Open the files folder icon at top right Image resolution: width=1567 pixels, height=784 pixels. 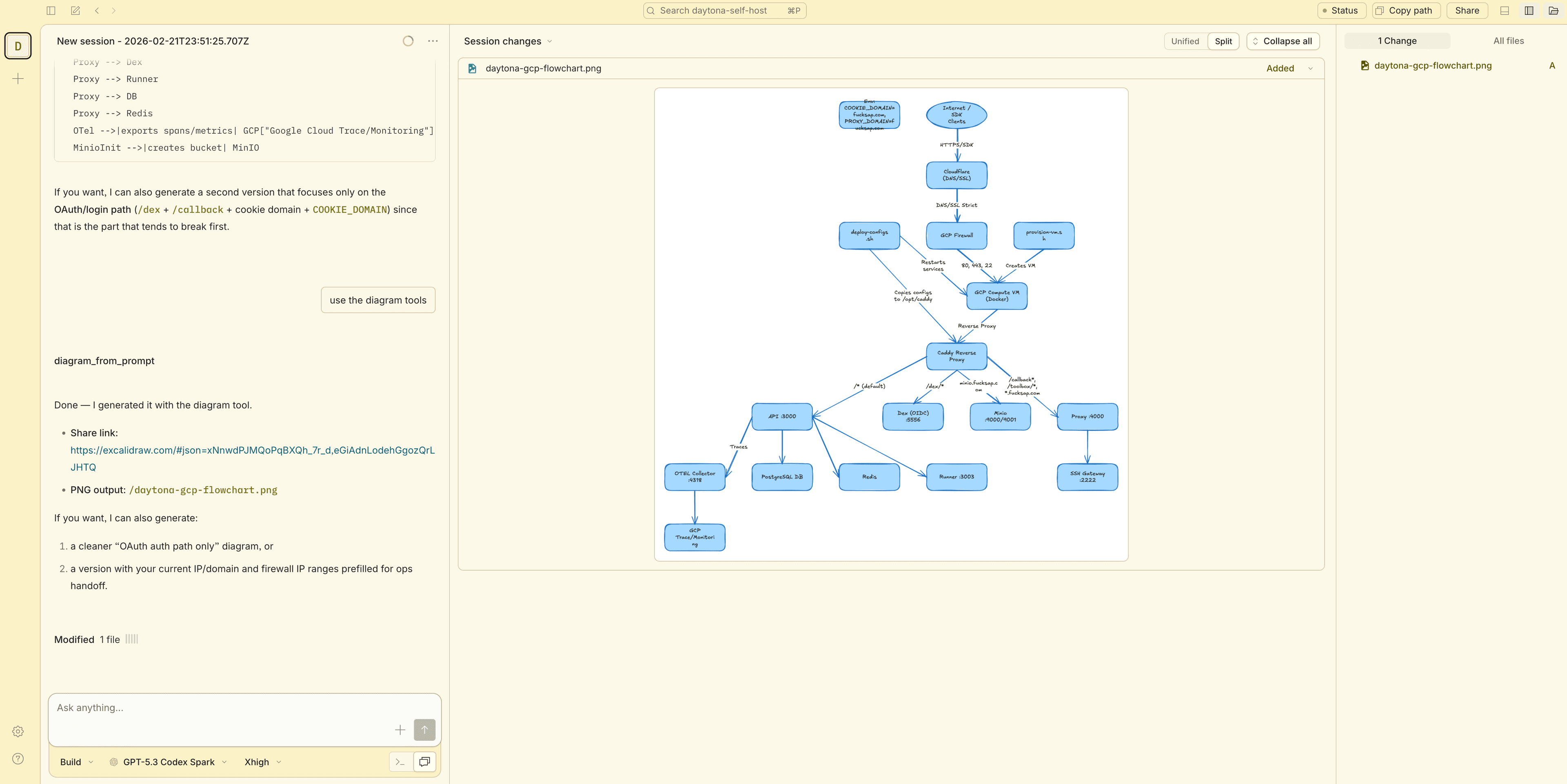click(1553, 10)
